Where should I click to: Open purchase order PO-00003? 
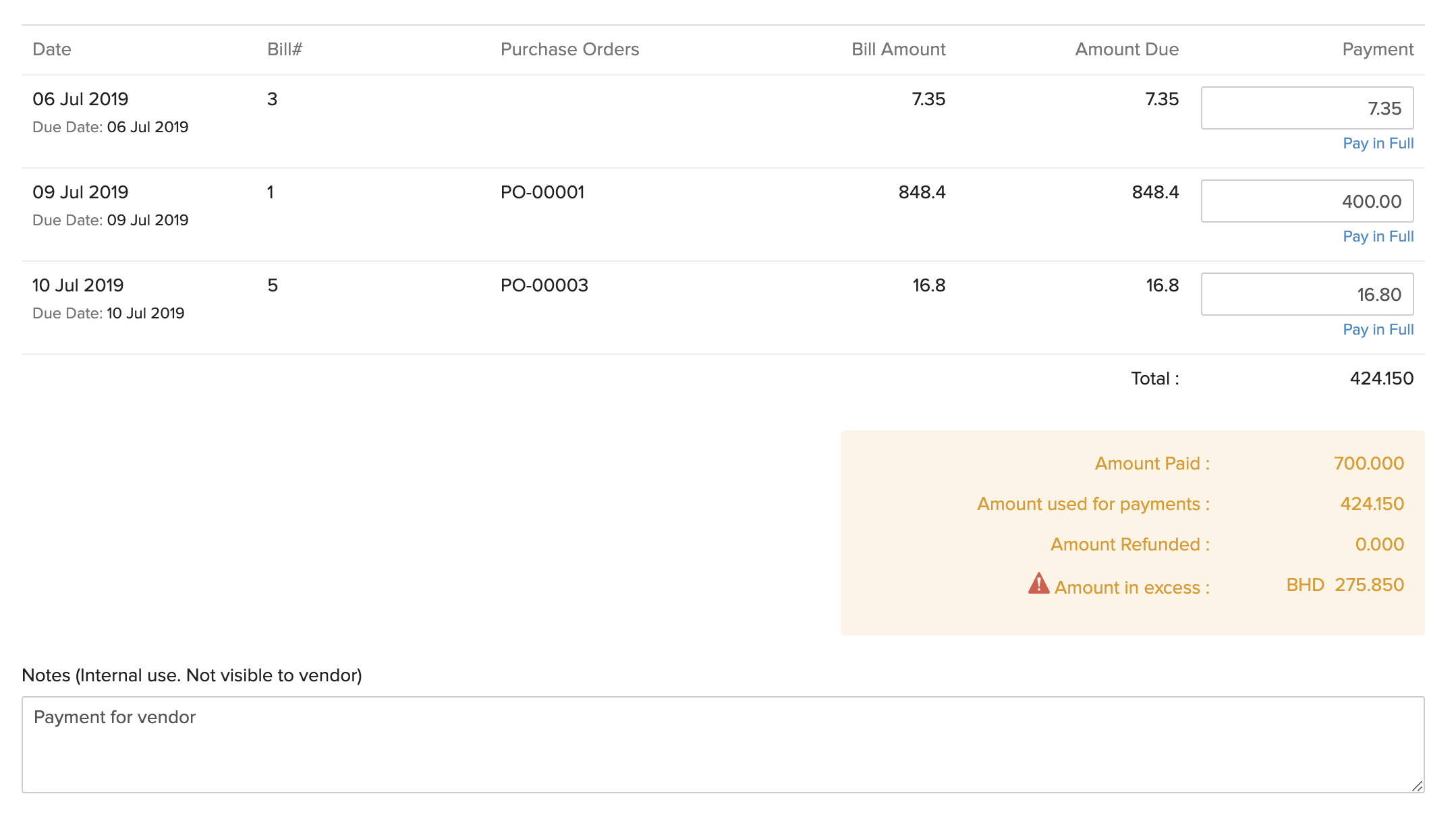(544, 285)
